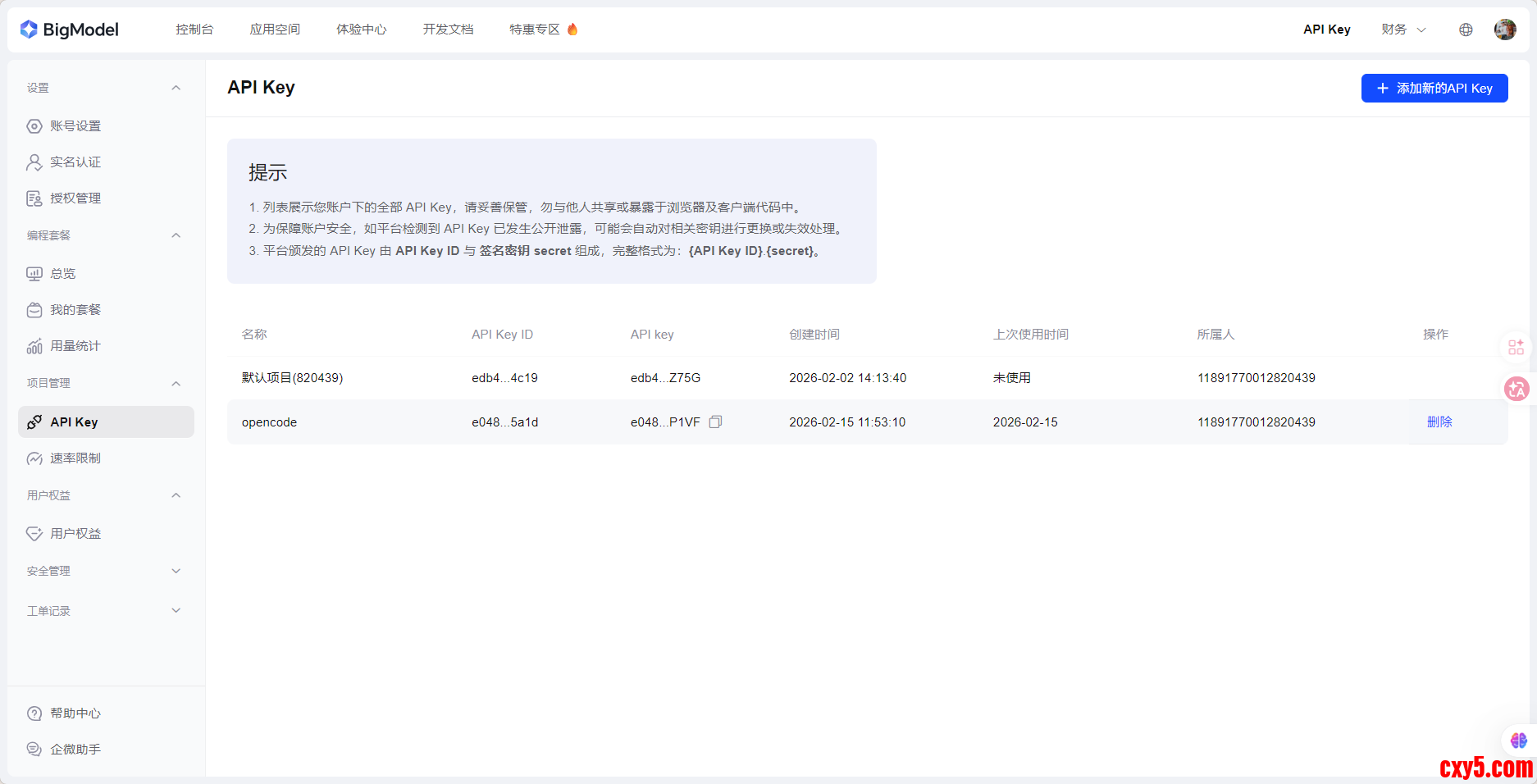Image resolution: width=1537 pixels, height=784 pixels.
Task: Open the 财务 dropdown menu
Action: point(1403,30)
